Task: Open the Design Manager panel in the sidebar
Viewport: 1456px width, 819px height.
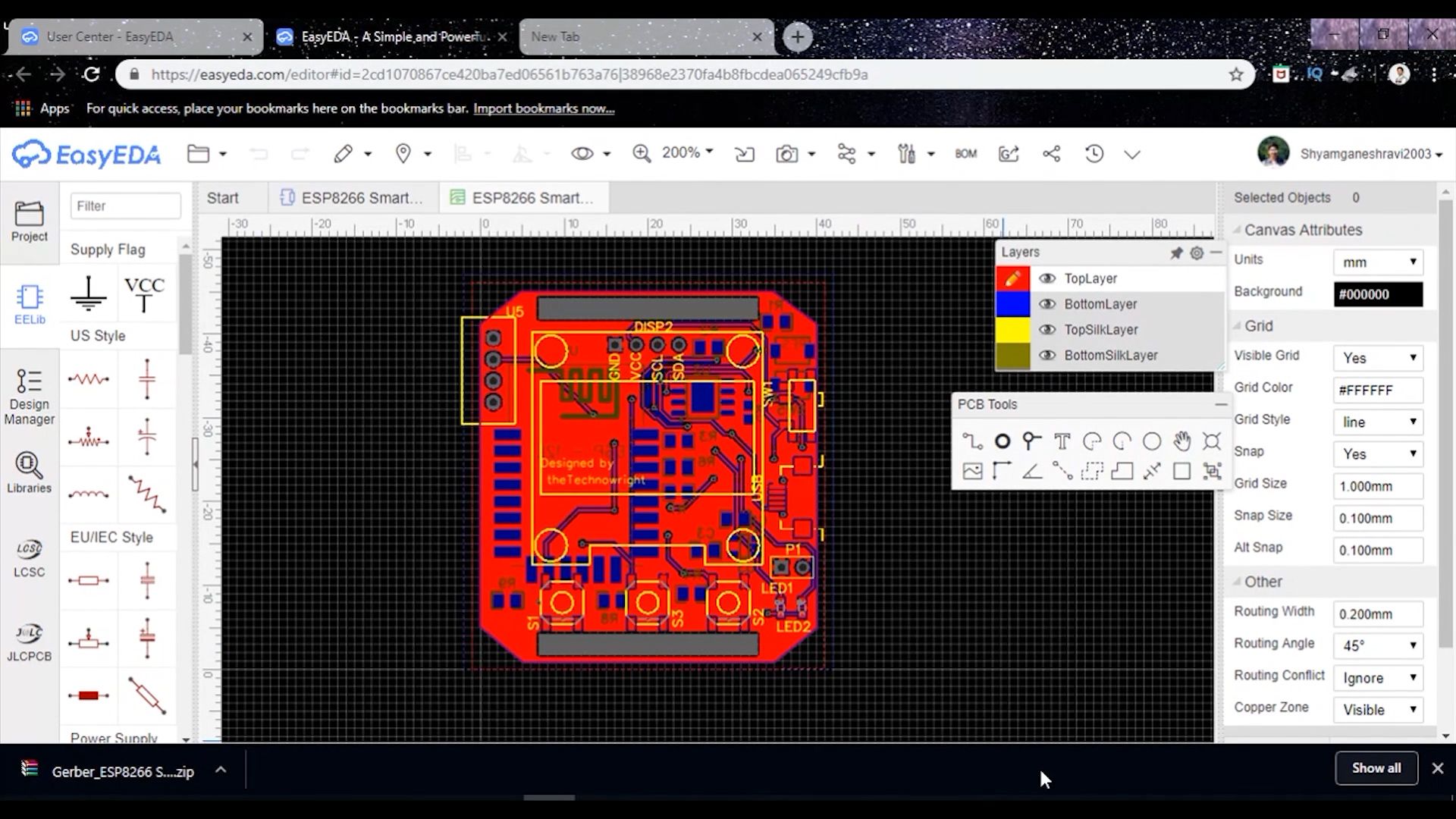Action: pyautogui.click(x=29, y=394)
